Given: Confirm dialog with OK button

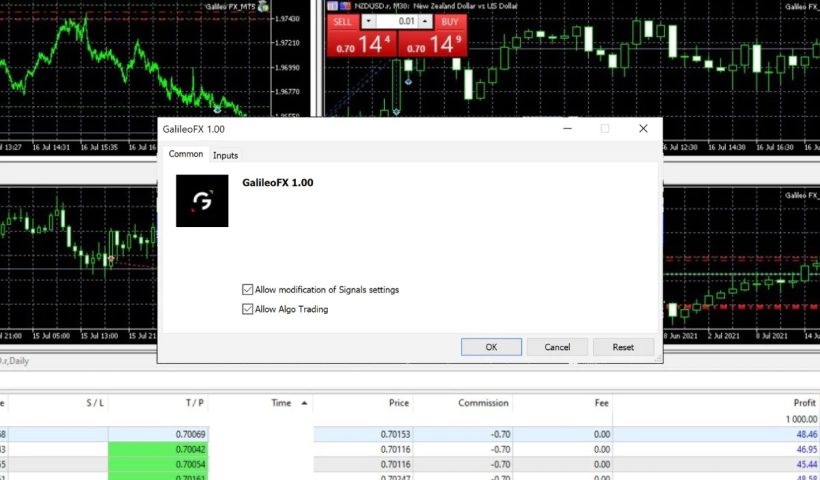Looking at the screenshot, I should point(491,347).
